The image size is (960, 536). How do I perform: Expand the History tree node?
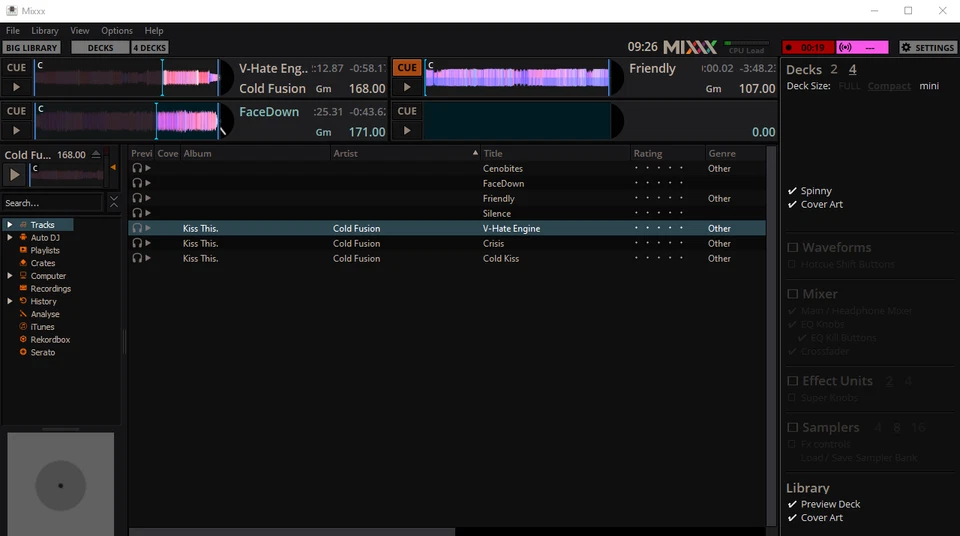pos(9,301)
